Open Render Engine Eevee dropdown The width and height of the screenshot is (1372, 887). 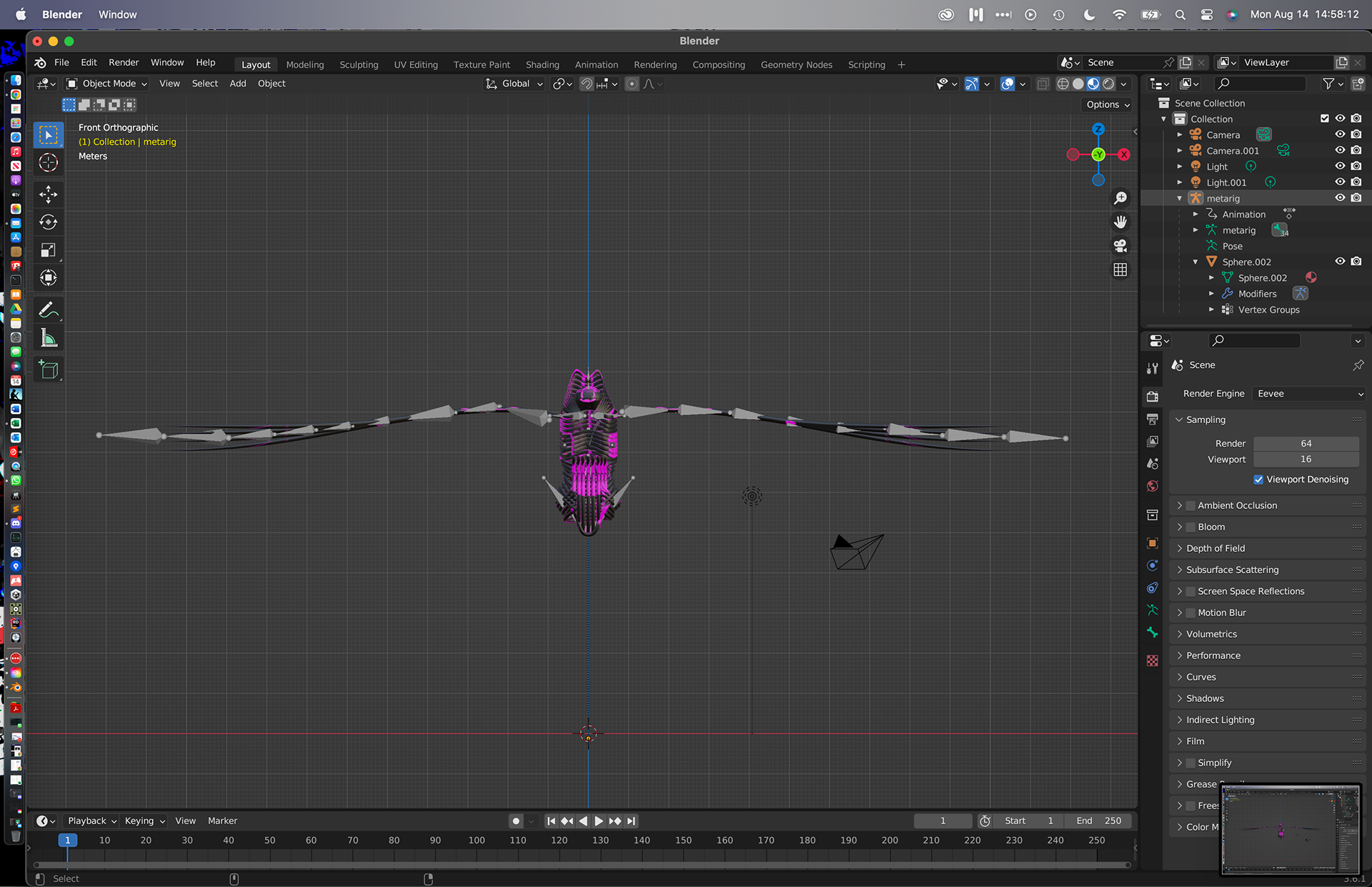point(1309,394)
